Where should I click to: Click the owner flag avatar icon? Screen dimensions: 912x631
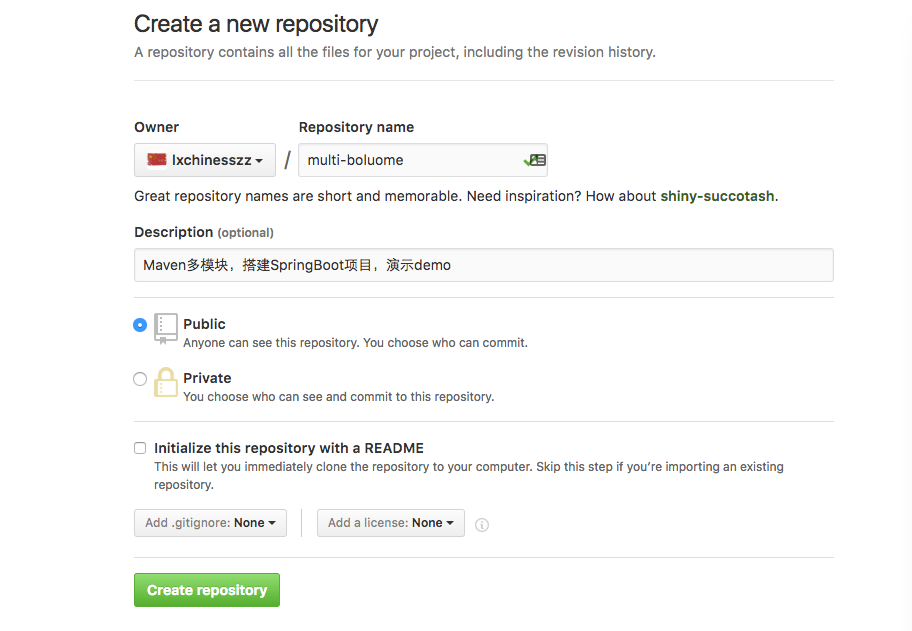coord(156,160)
